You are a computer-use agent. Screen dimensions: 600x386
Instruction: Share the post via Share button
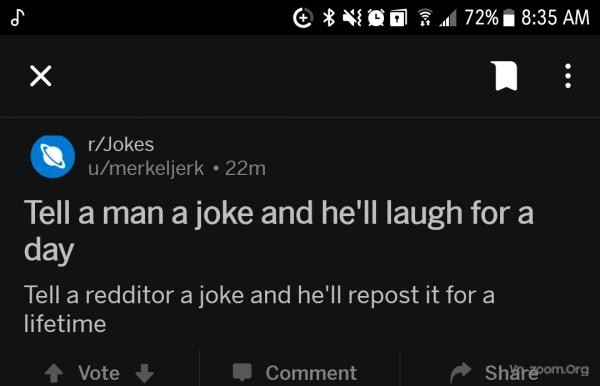point(511,373)
